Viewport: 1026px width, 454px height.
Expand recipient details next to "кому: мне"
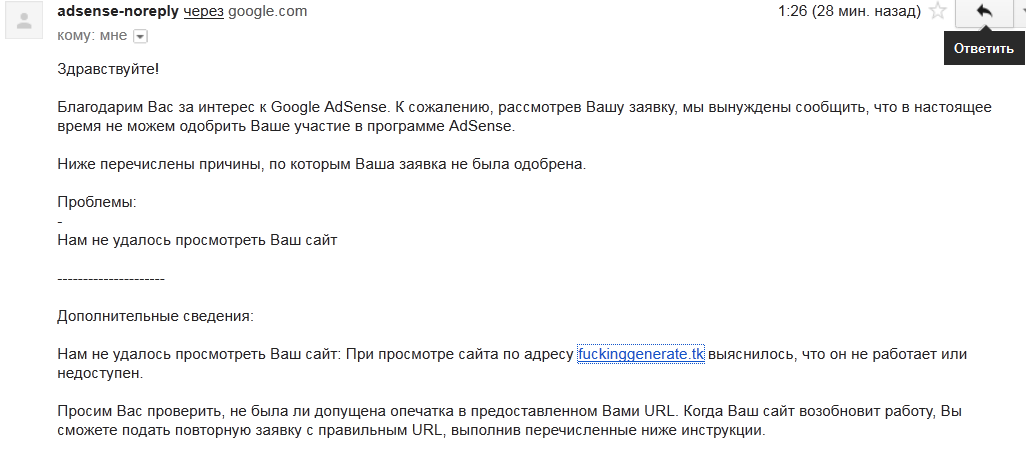140,37
